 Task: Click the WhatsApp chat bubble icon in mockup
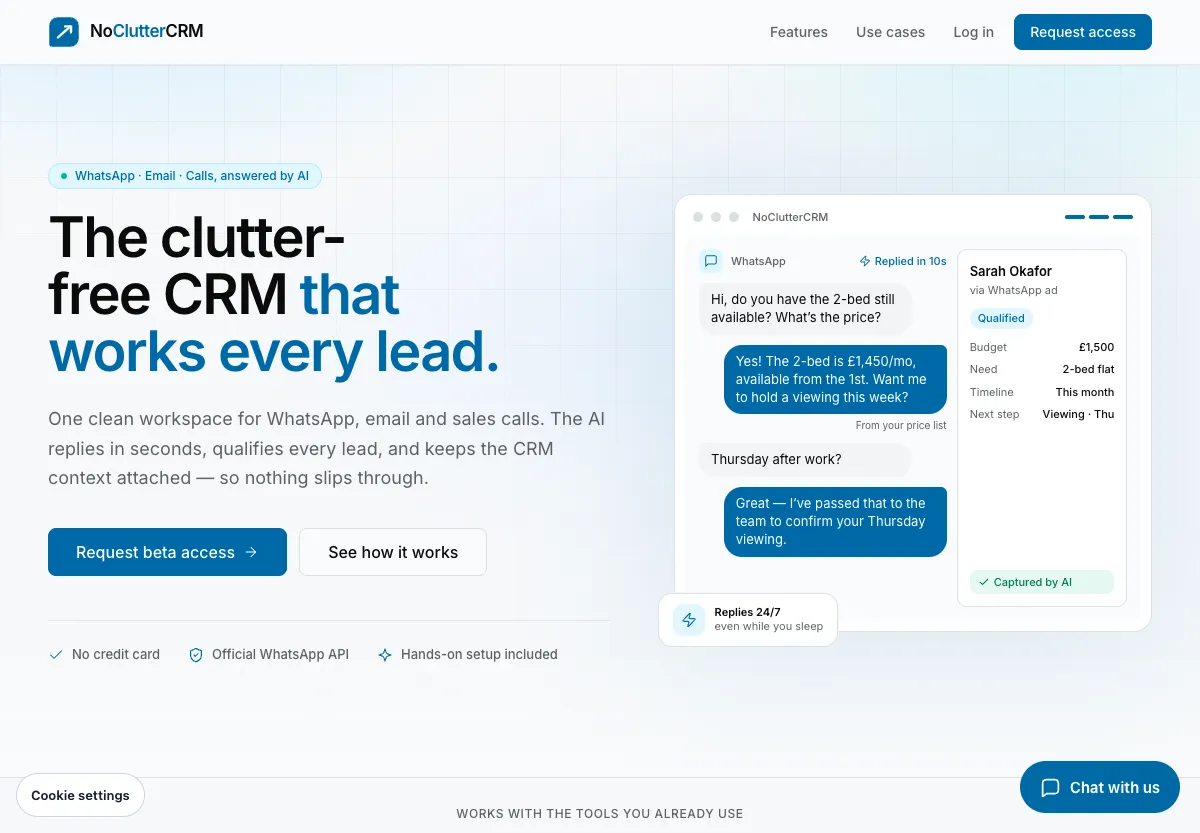pyautogui.click(x=711, y=261)
